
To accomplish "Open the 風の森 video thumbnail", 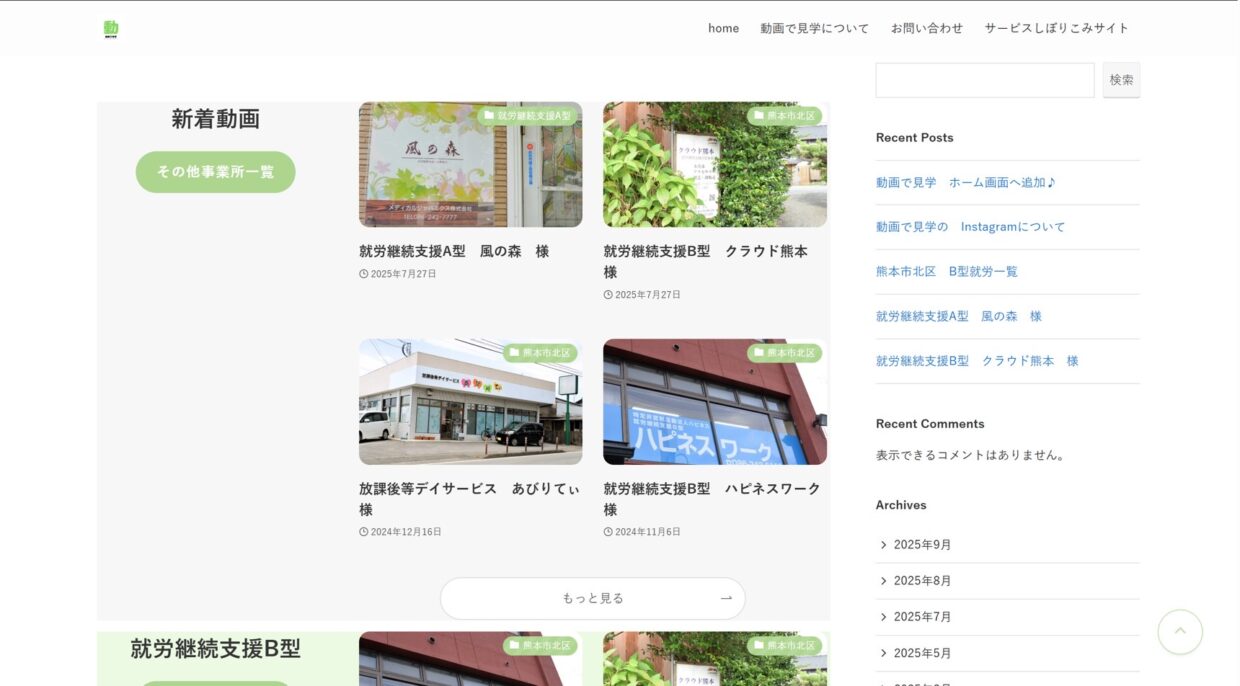I will point(470,165).
